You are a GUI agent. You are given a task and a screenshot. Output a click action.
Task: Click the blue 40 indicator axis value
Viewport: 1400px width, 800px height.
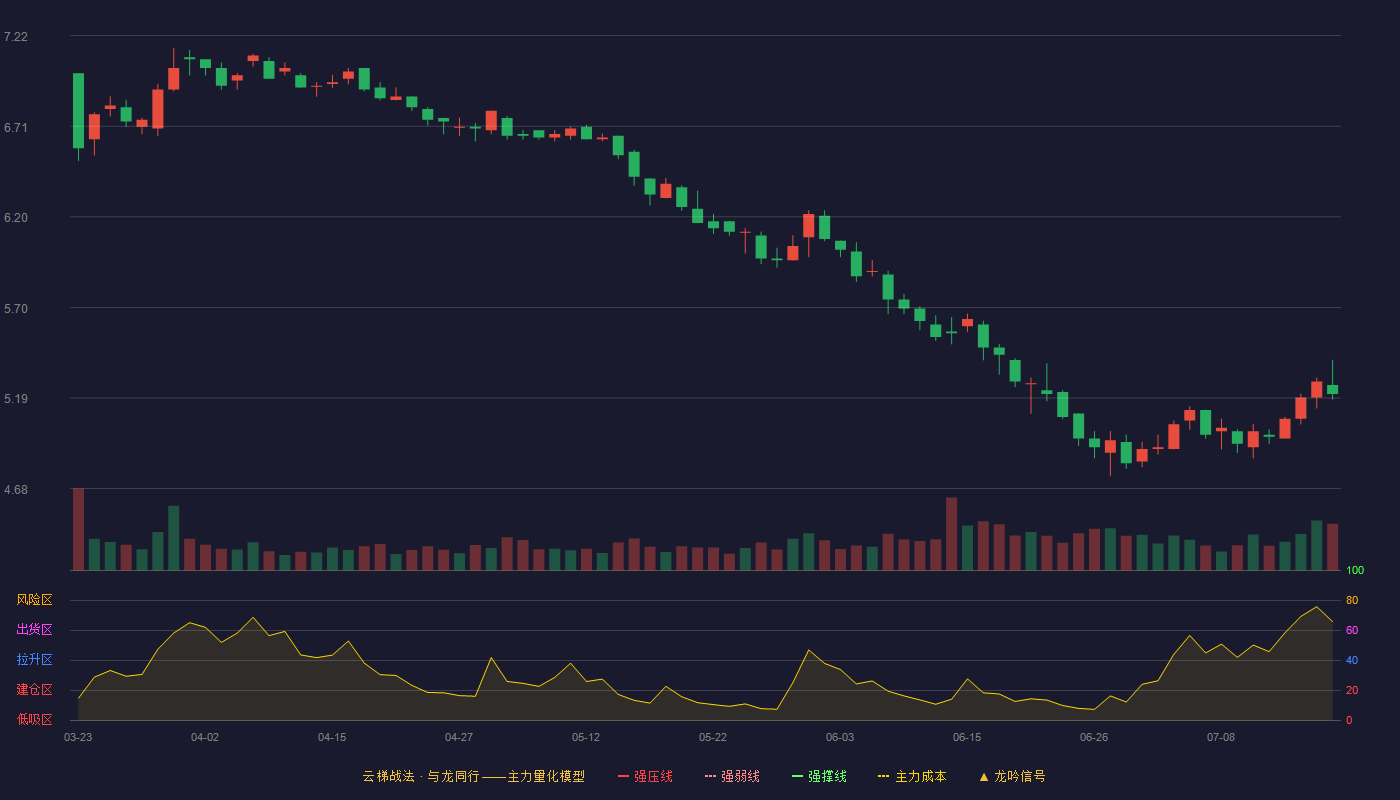click(1352, 660)
